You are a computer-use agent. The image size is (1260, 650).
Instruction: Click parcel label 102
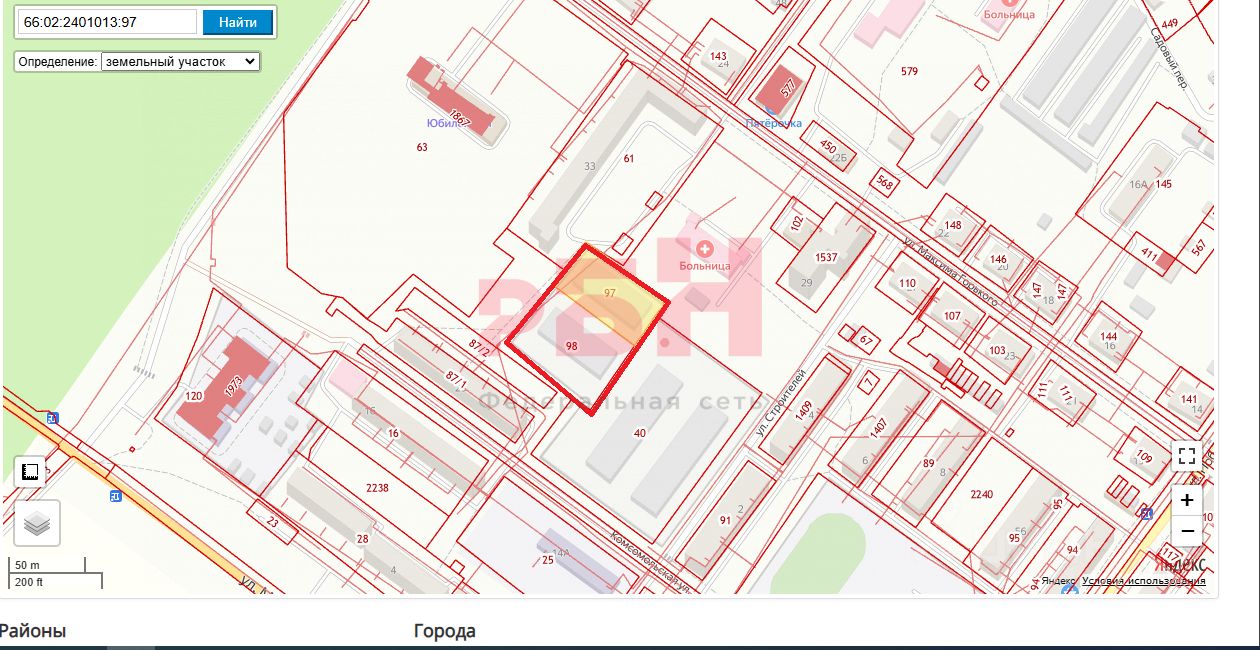tap(797, 224)
